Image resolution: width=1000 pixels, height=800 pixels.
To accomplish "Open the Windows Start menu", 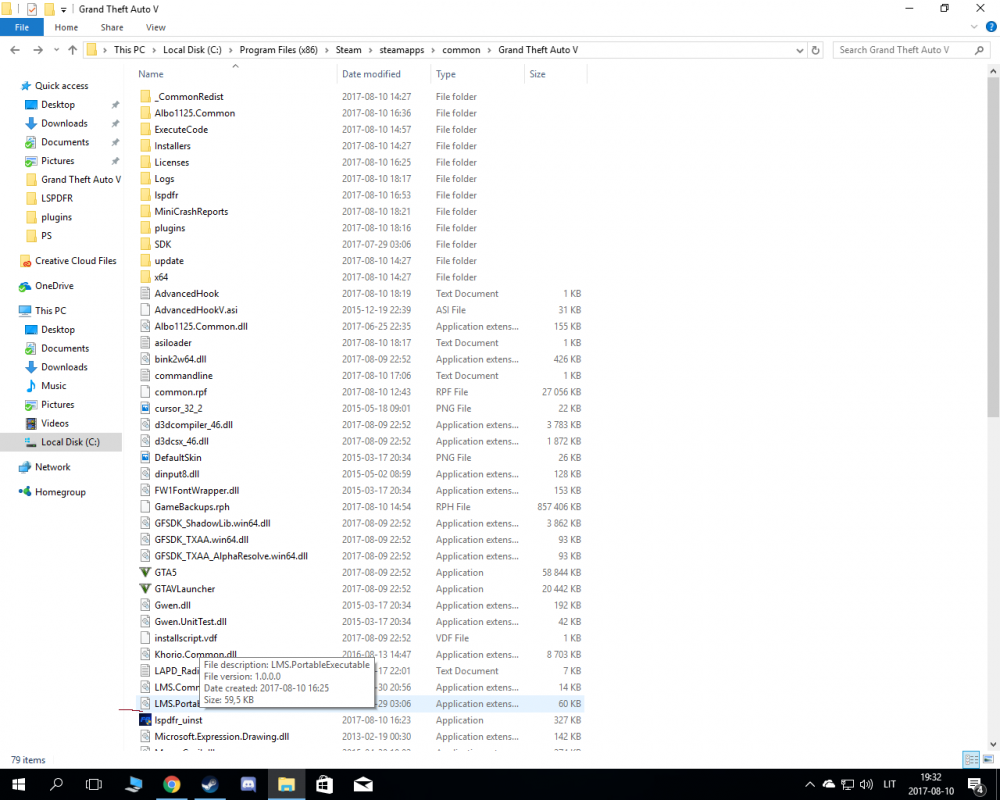I will click(x=18, y=784).
